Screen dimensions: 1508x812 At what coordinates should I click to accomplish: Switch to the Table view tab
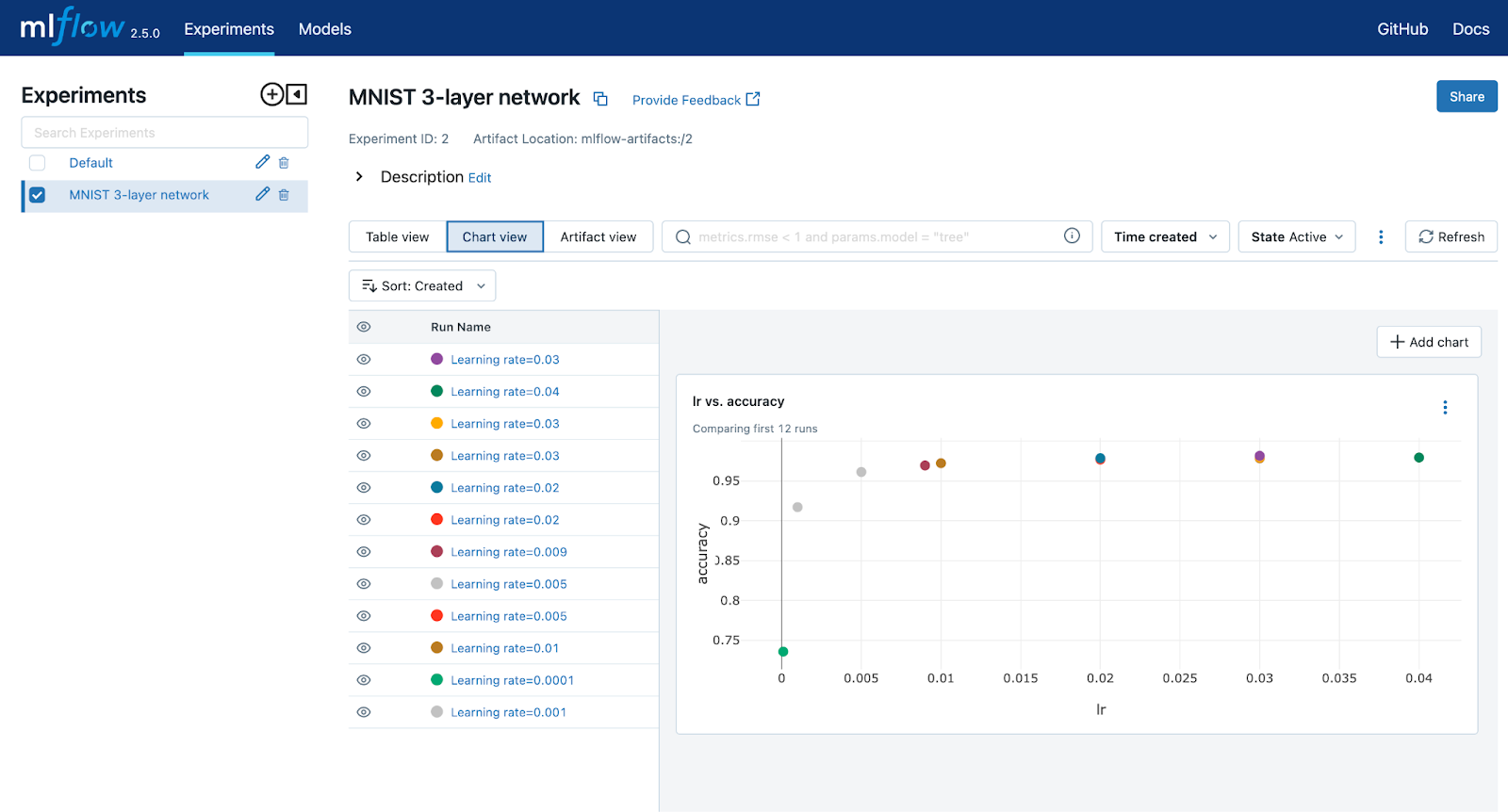point(397,237)
